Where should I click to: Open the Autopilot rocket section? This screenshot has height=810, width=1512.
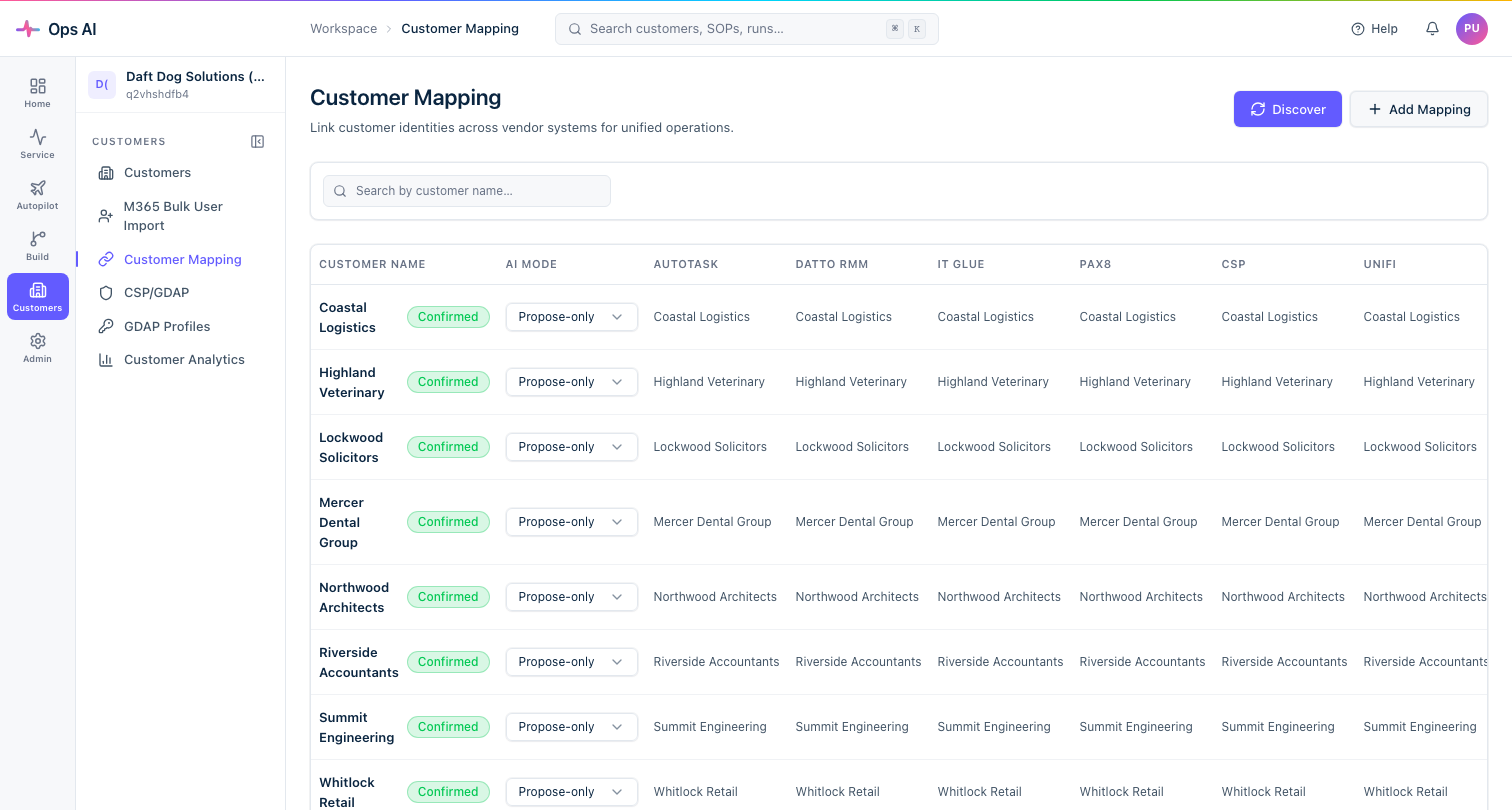[37, 195]
